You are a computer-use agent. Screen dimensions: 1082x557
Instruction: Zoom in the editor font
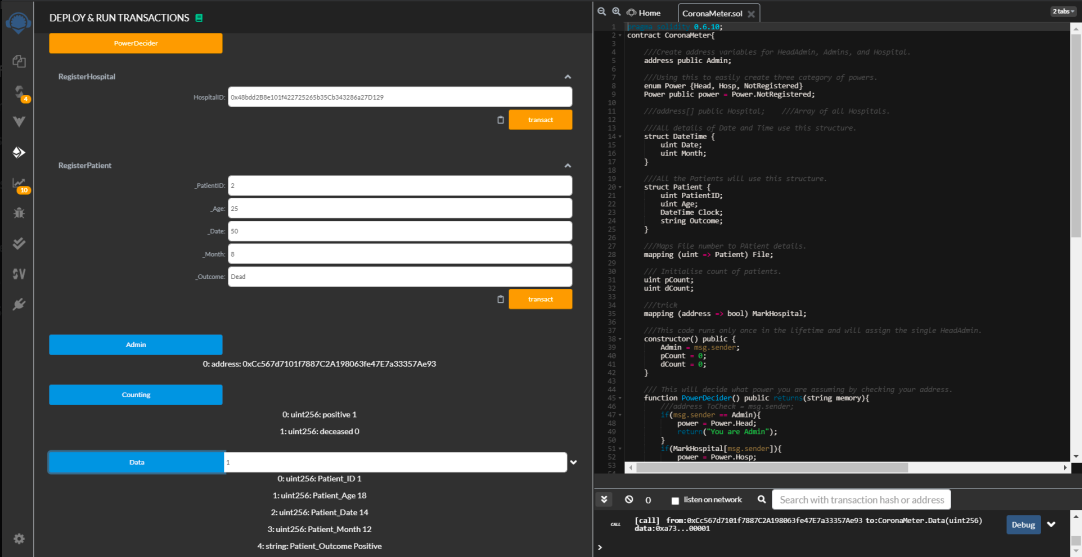click(x=616, y=12)
